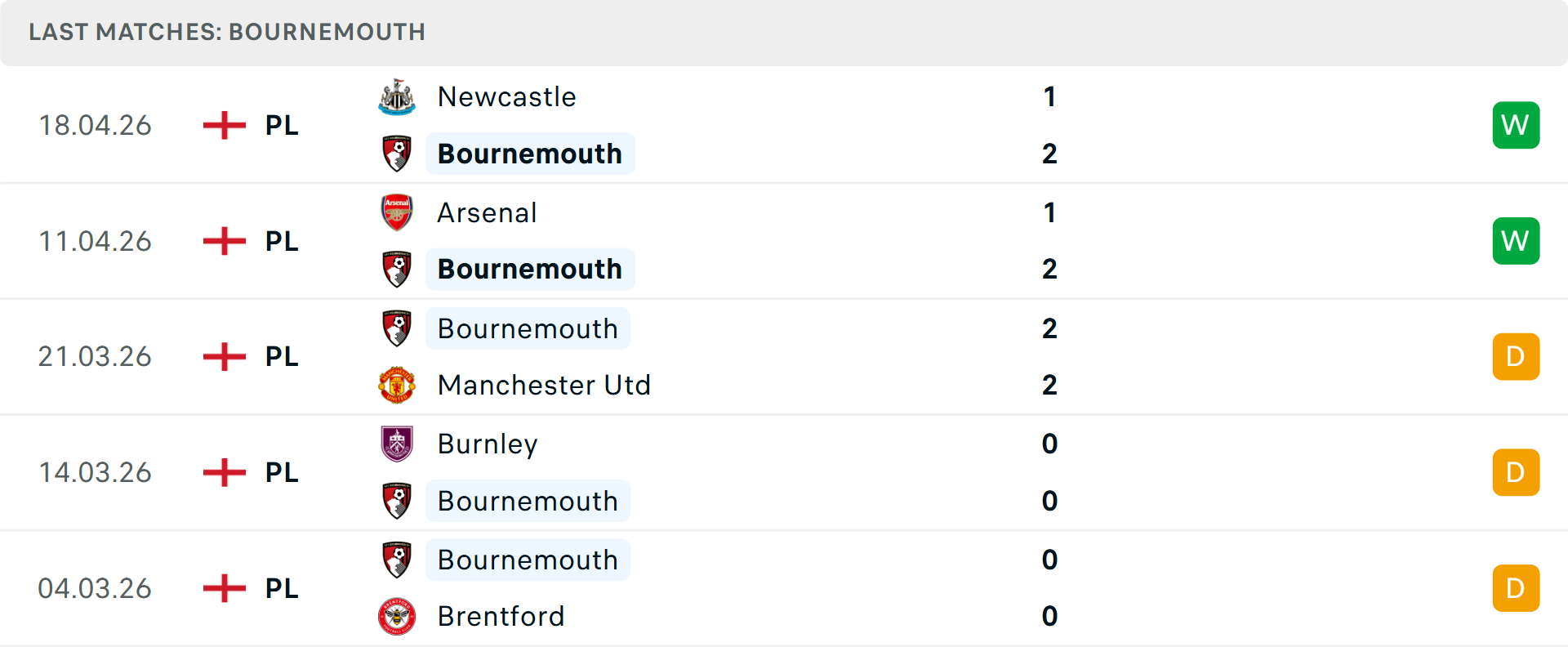The image size is (1568, 647).
Task: Click the Newcastle club crest icon
Action: pos(397,97)
